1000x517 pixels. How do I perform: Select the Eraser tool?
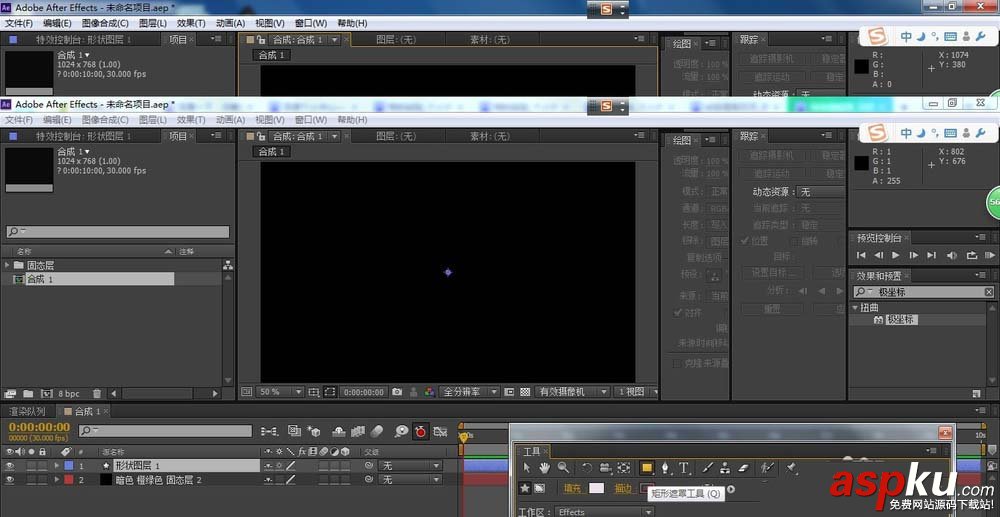click(x=744, y=468)
